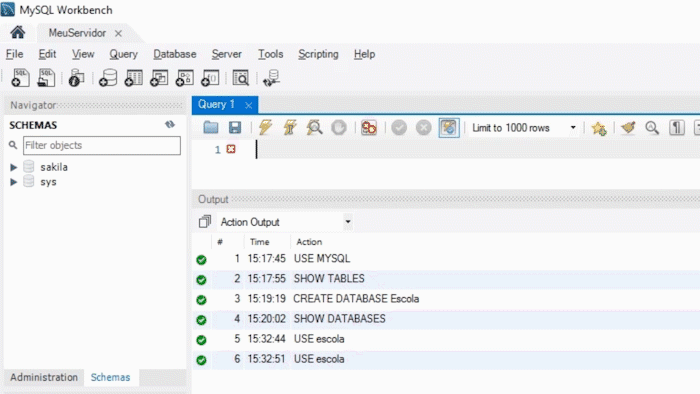This screenshot has height=394, width=700.
Task: Rollback the current transaction
Action: [x=424, y=128]
